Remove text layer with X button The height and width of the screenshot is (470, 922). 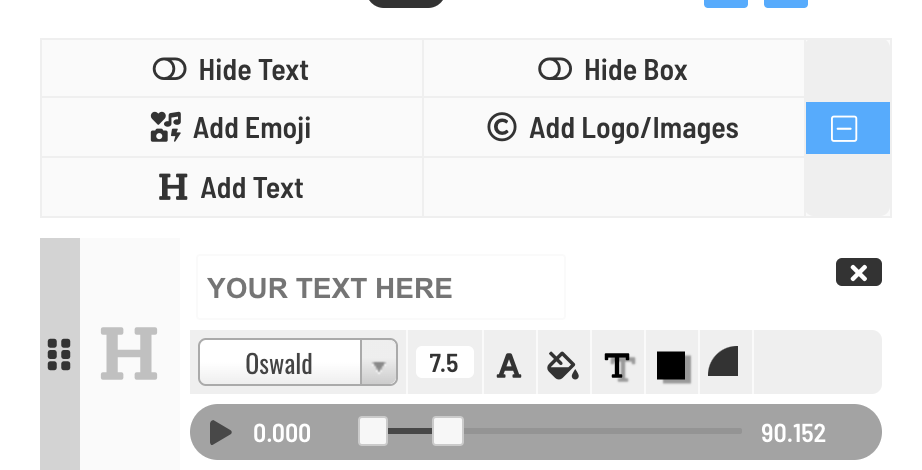coord(858,272)
